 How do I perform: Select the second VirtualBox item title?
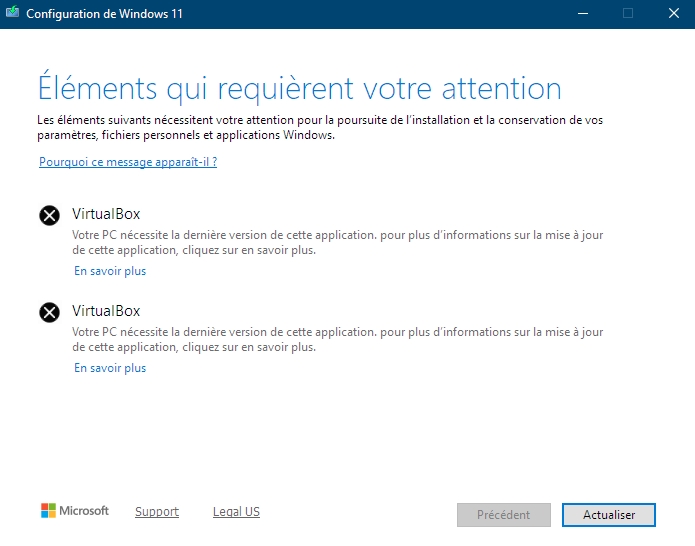106,311
